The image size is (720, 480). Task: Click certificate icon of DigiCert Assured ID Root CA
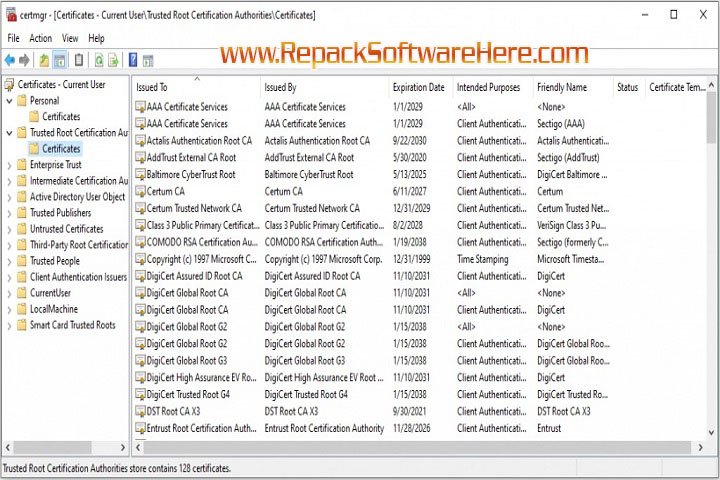tap(140, 276)
